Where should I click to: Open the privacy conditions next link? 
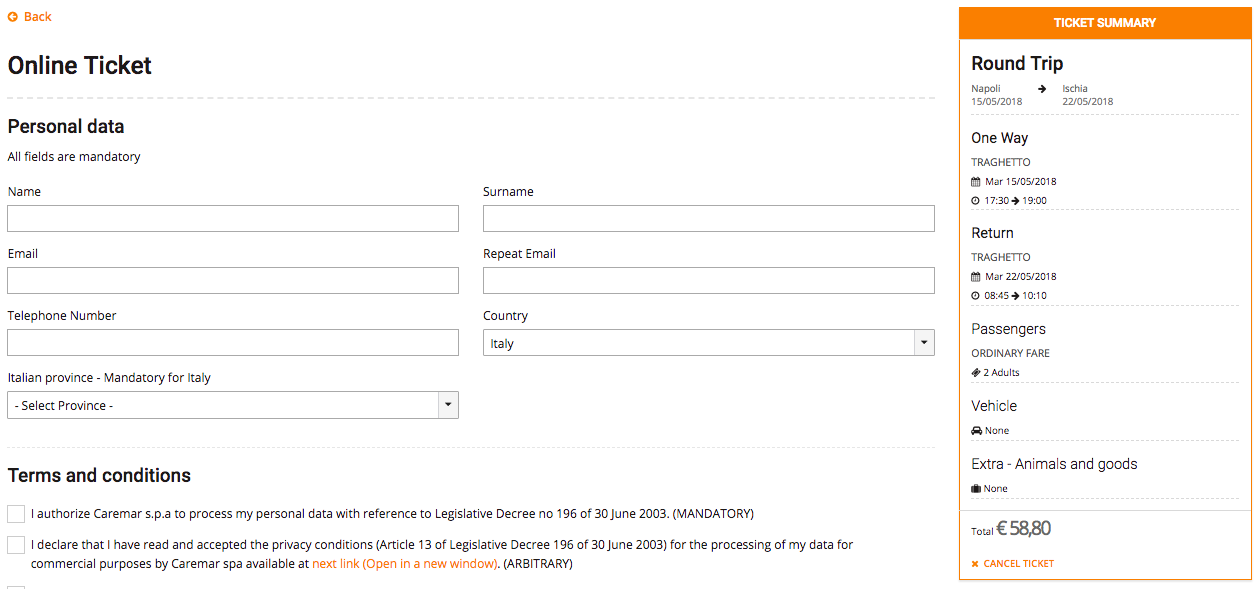pyautogui.click(x=404, y=564)
